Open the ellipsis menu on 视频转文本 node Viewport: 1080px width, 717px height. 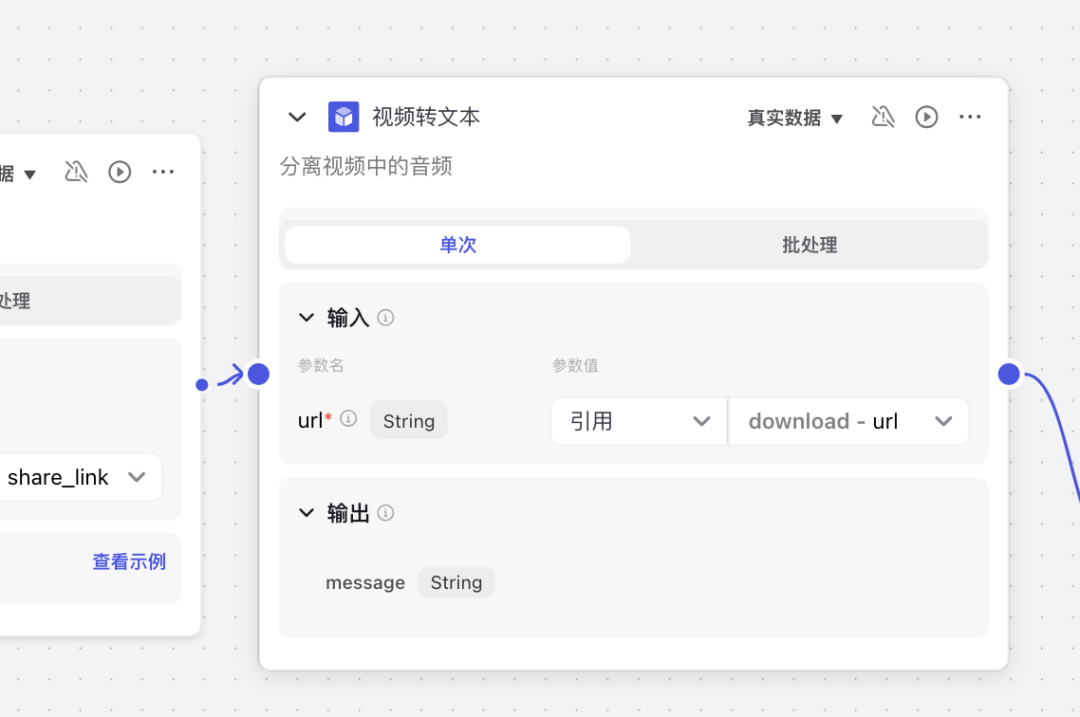coord(970,117)
